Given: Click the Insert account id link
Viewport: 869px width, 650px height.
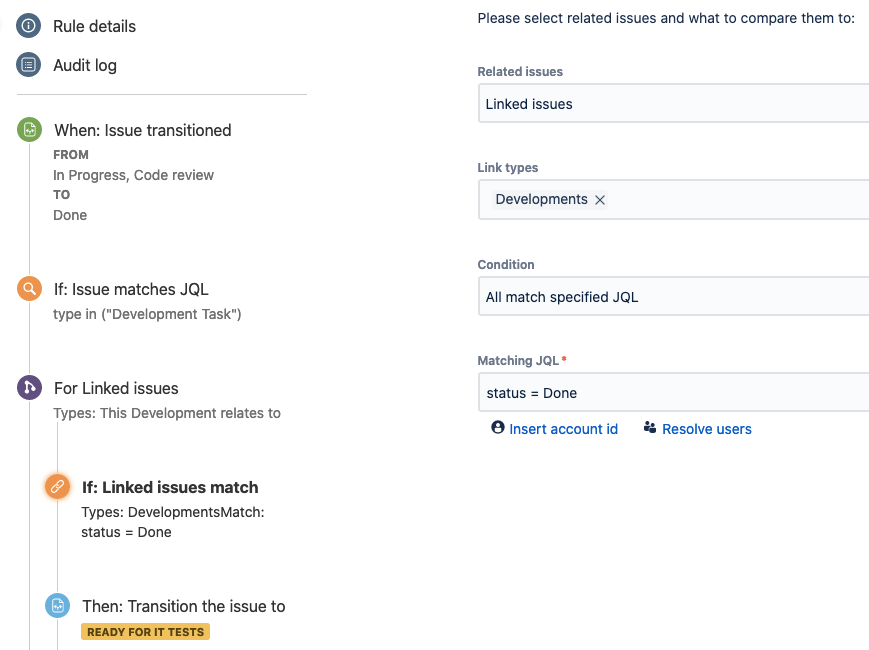Looking at the screenshot, I should tap(563, 429).
